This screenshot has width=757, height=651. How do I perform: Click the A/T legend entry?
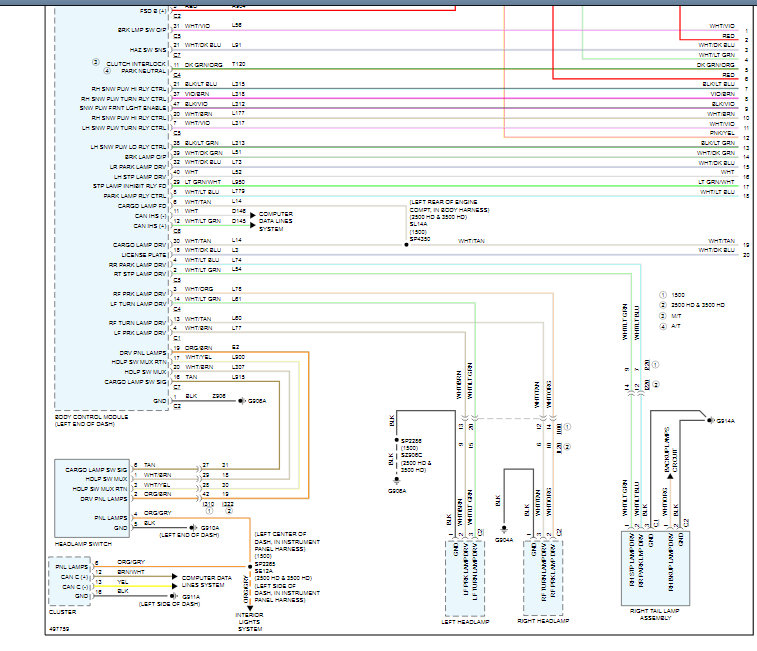(676, 326)
